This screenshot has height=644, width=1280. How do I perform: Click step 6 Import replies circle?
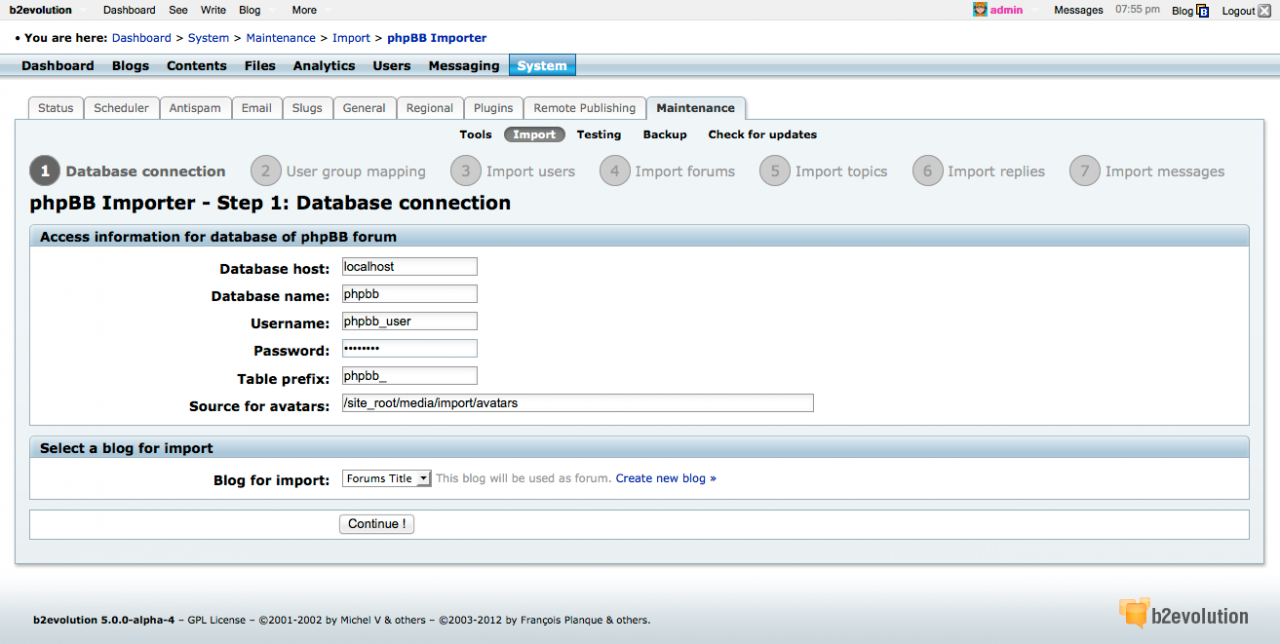point(927,171)
